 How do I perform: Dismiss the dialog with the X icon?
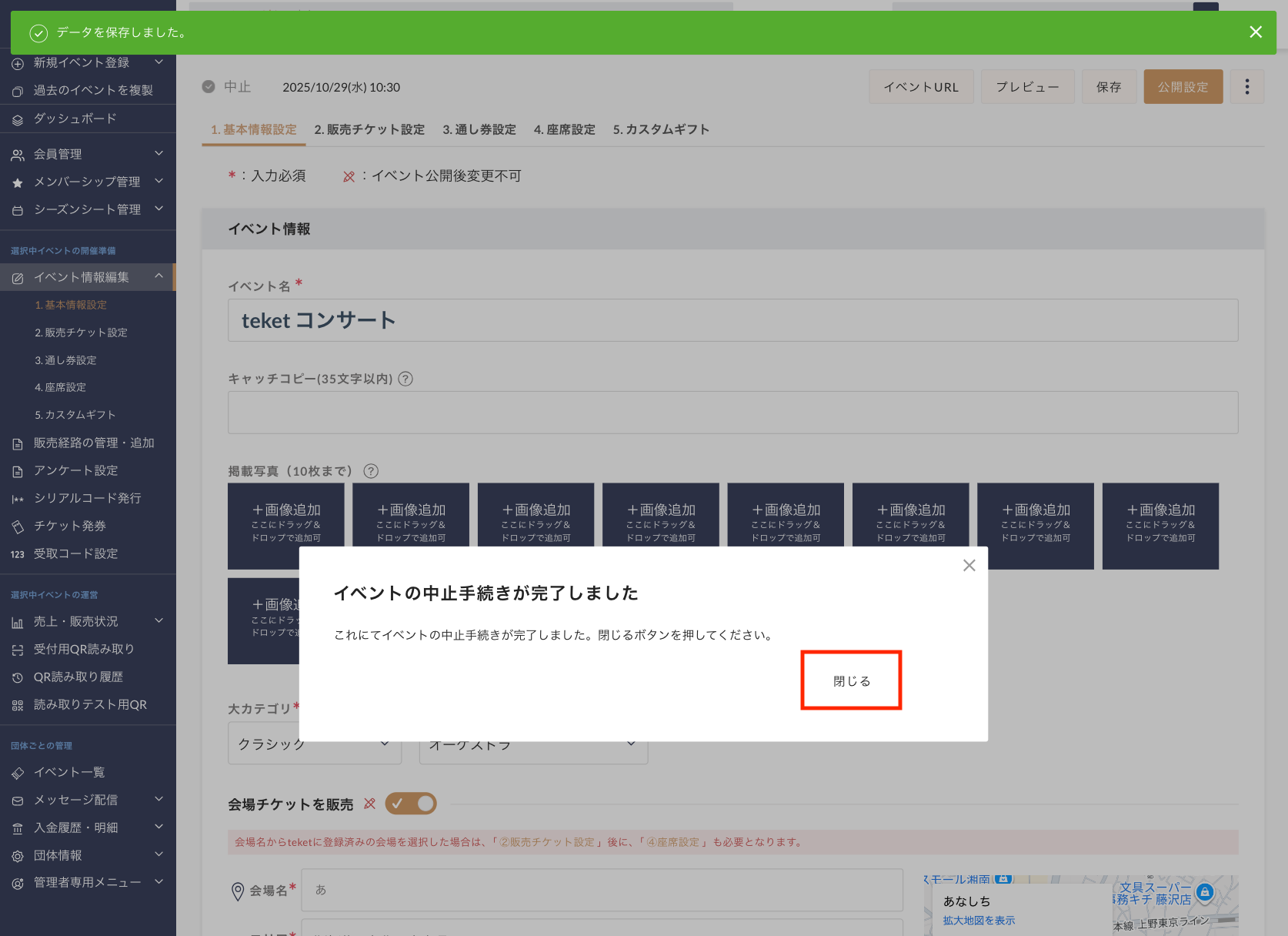click(969, 566)
